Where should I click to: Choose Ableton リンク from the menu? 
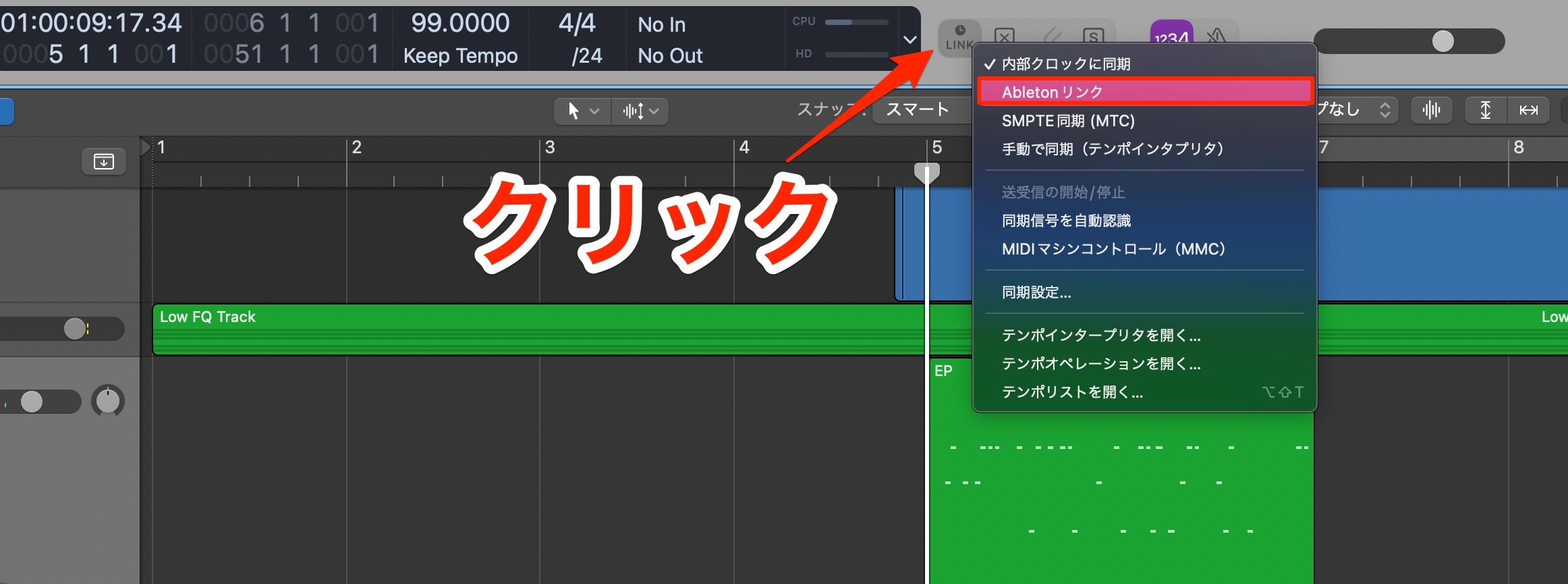(x=1144, y=92)
